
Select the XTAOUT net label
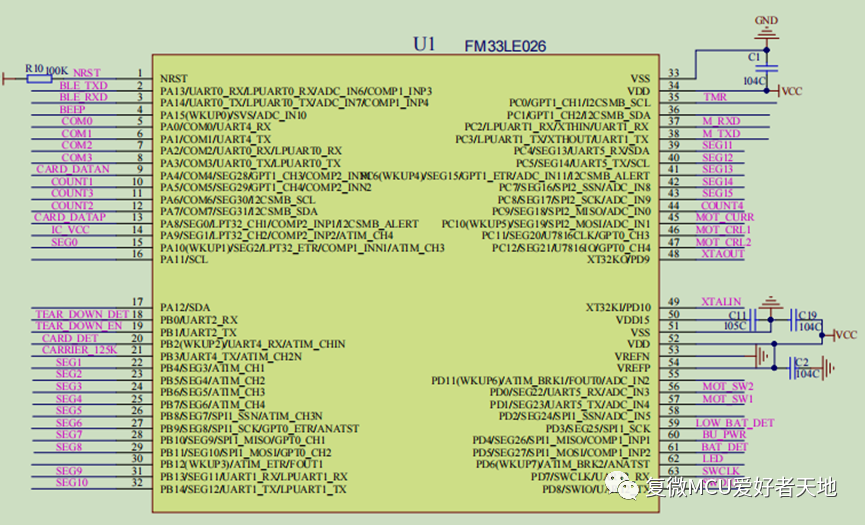tap(723, 254)
